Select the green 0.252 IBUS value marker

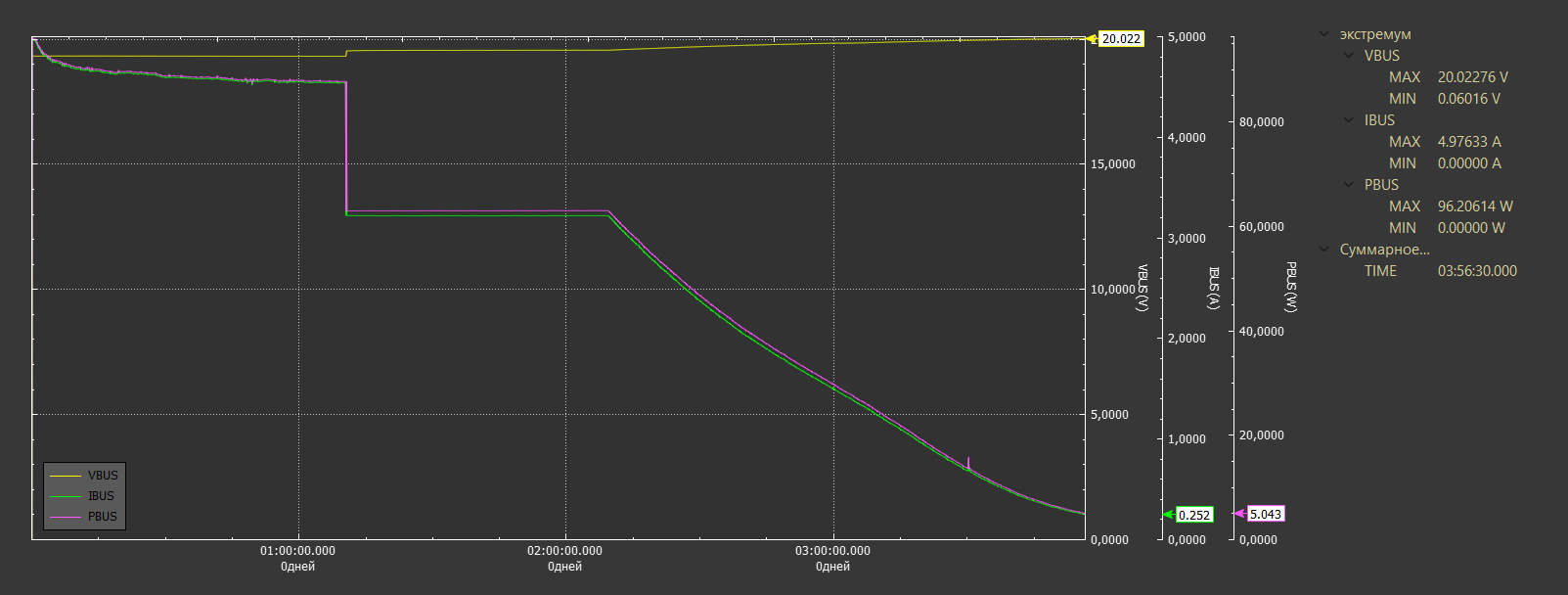tap(1193, 515)
